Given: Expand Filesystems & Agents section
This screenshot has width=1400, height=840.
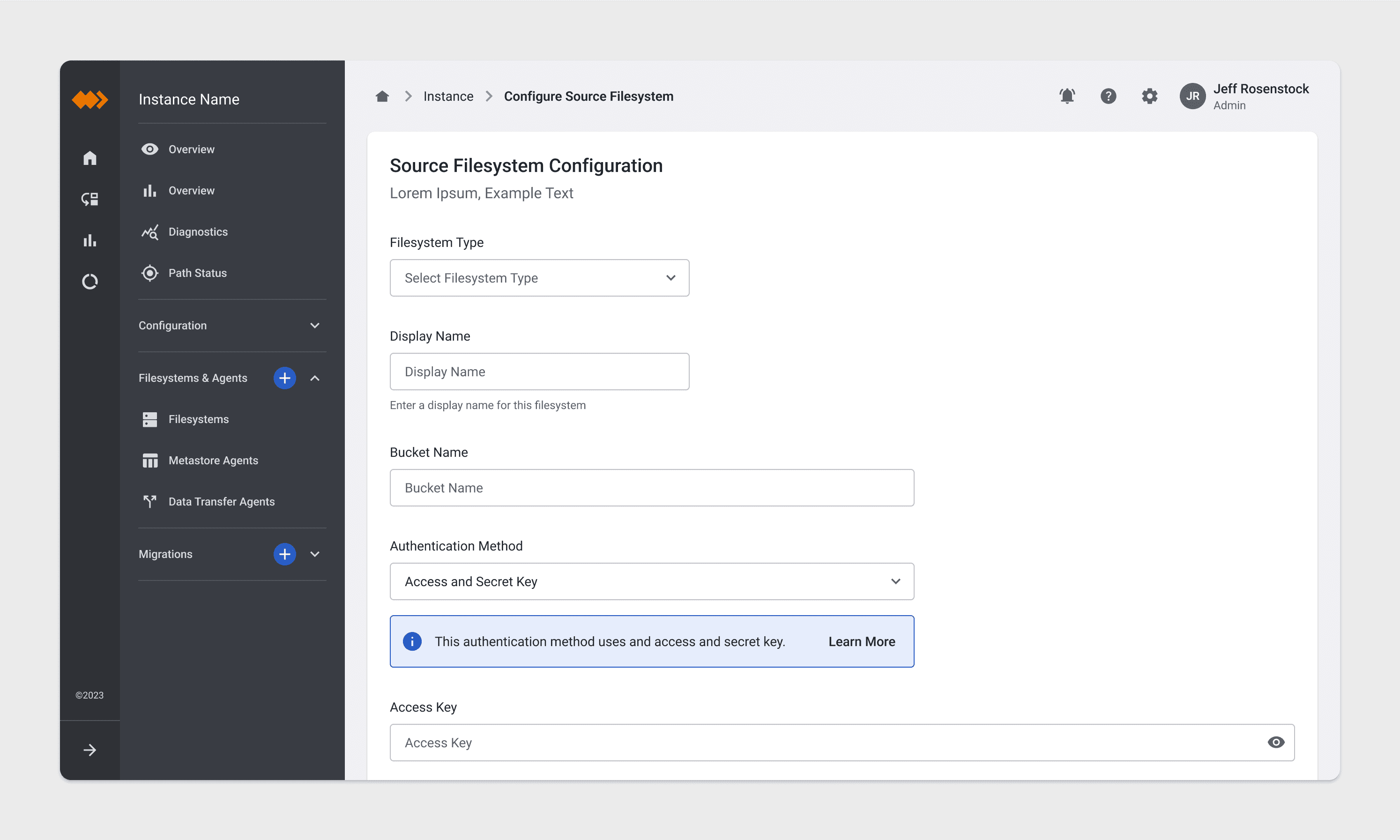Looking at the screenshot, I should [314, 378].
